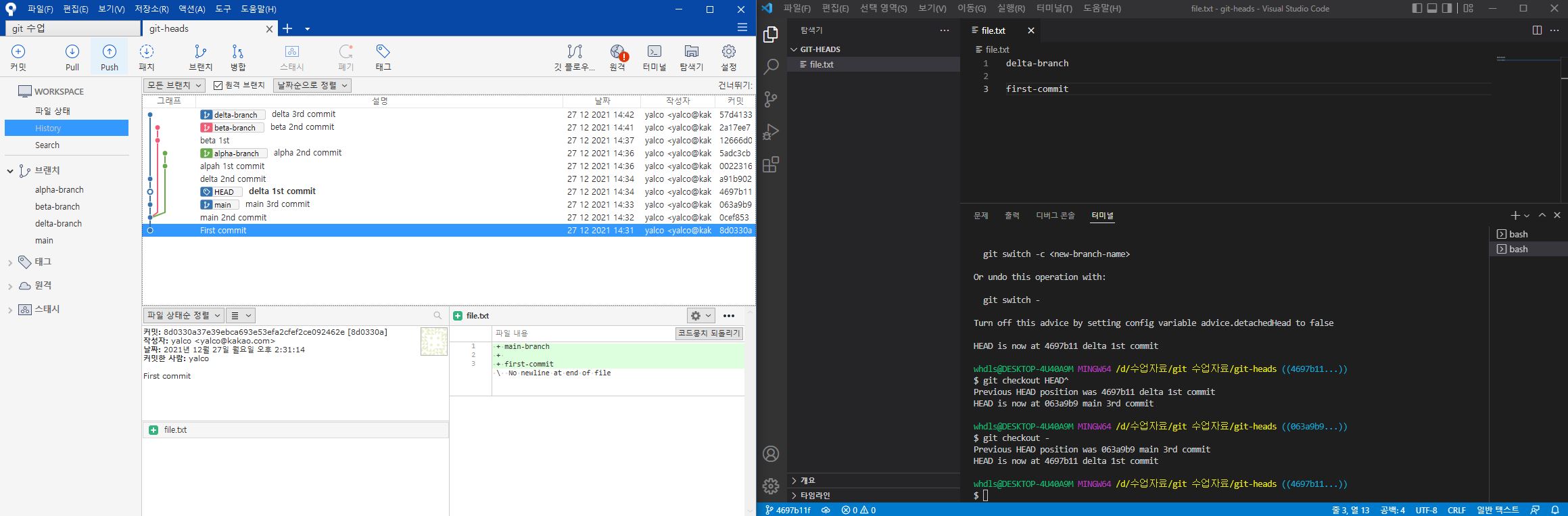Click the Pull toolbar icon

(72, 57)
